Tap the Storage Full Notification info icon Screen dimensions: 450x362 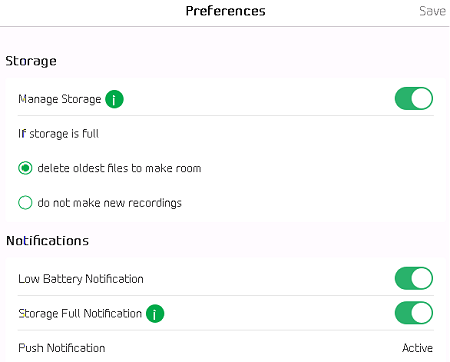pos(155,313)
